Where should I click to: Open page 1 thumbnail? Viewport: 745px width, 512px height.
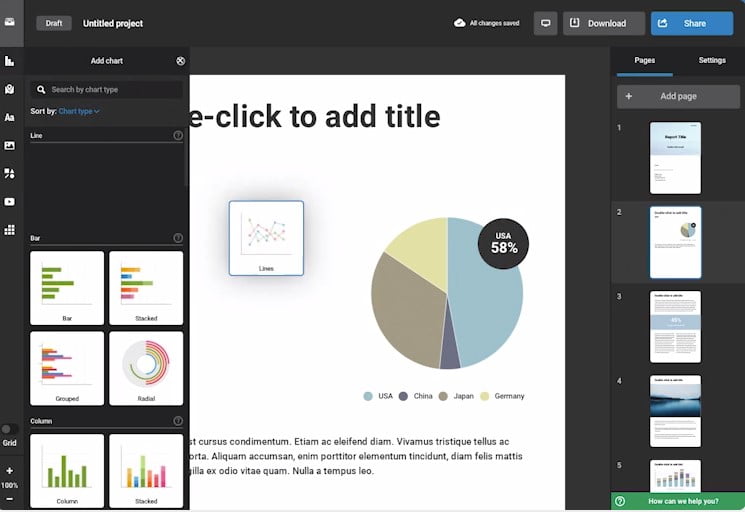coord(675,158)
